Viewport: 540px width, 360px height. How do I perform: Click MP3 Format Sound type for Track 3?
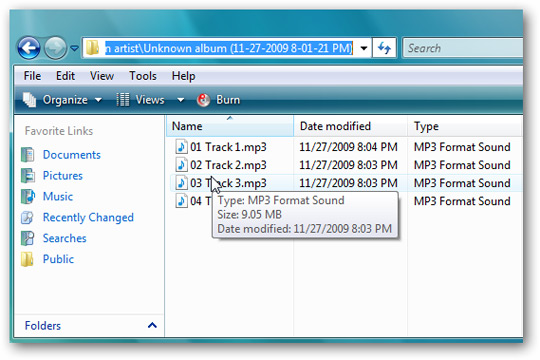[x=462, y=183]
